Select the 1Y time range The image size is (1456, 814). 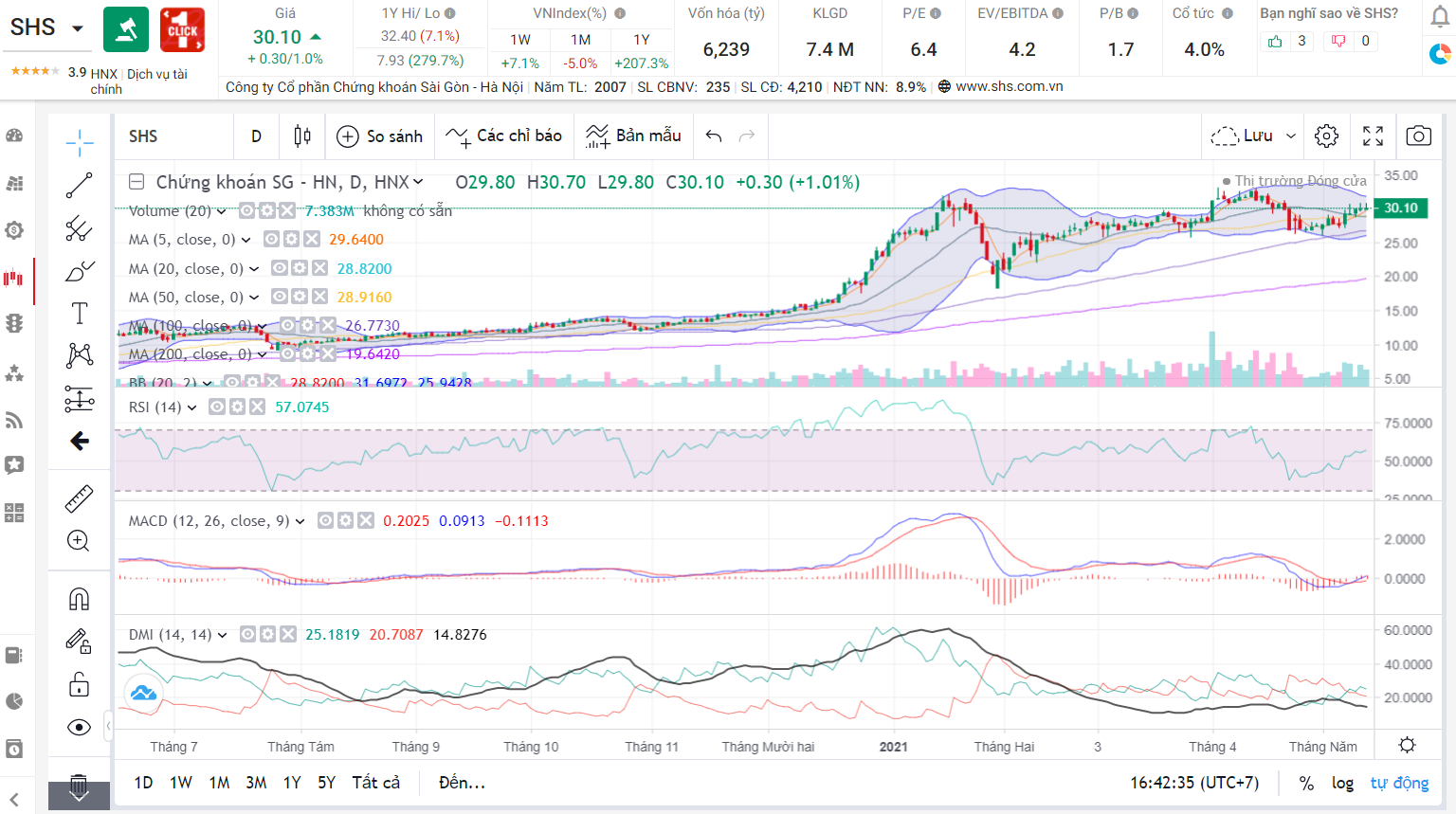(x=292, y=783)
